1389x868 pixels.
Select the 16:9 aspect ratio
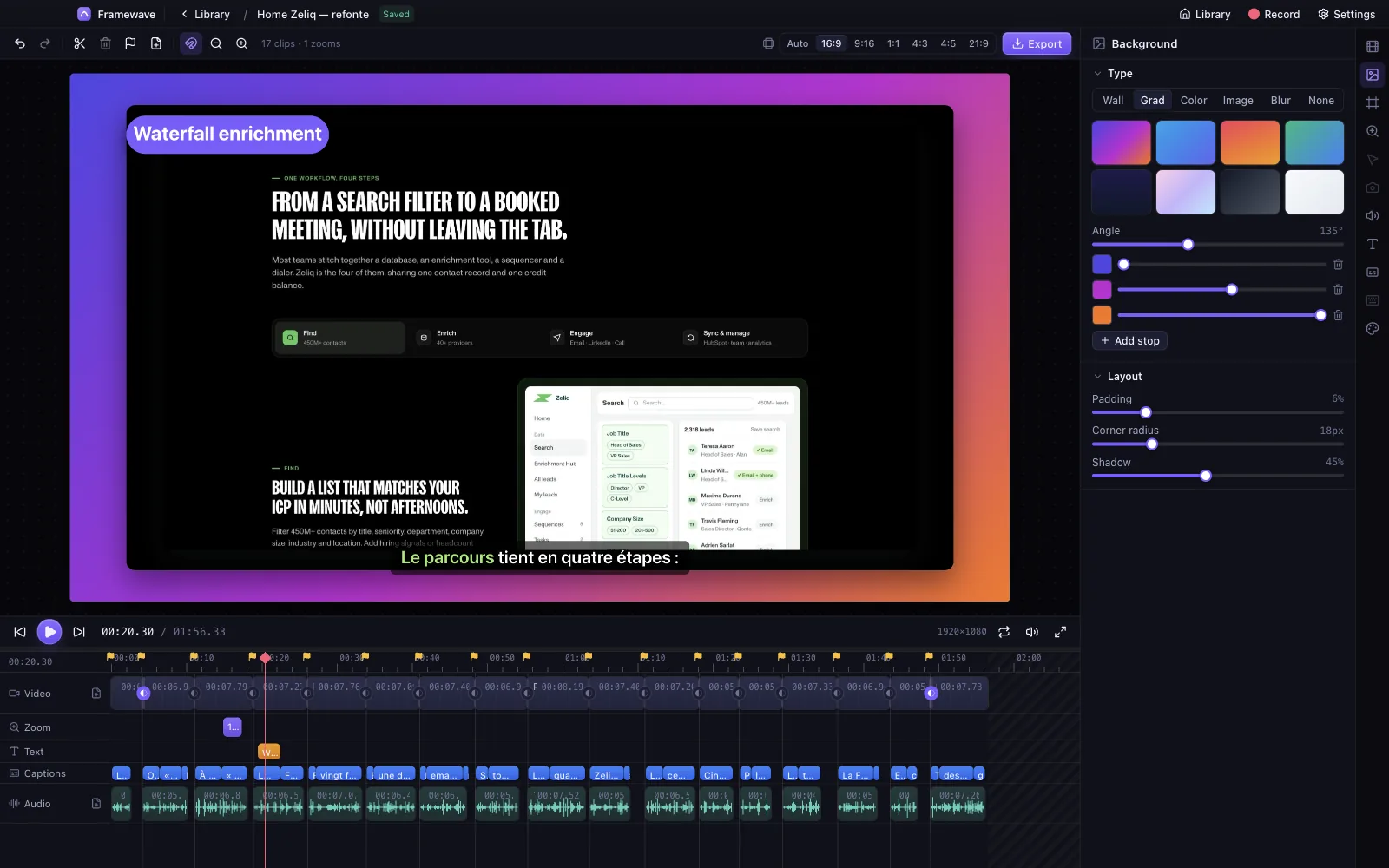[832, 43]
